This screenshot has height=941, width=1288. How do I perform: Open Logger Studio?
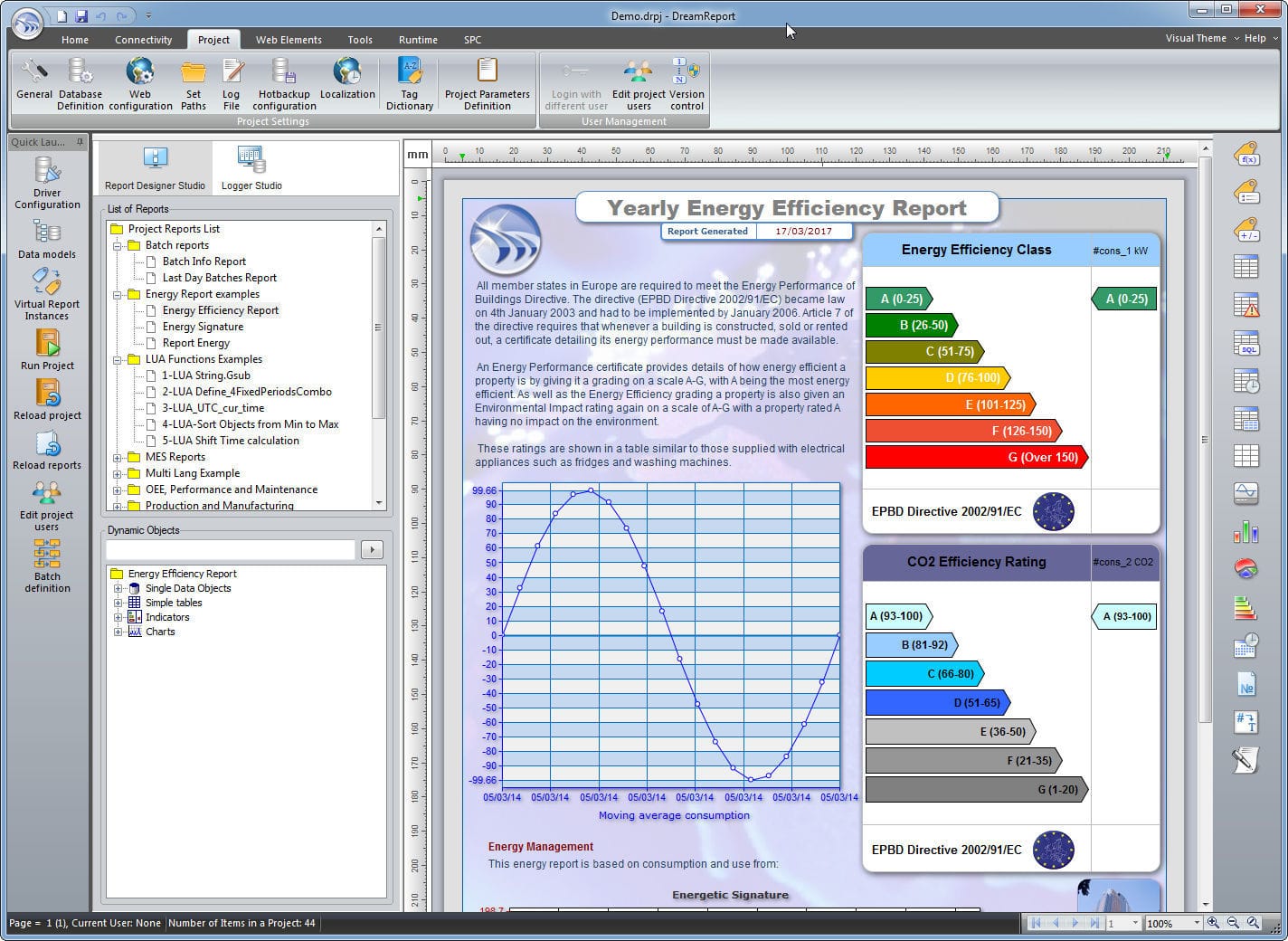[x=250, y=167]
